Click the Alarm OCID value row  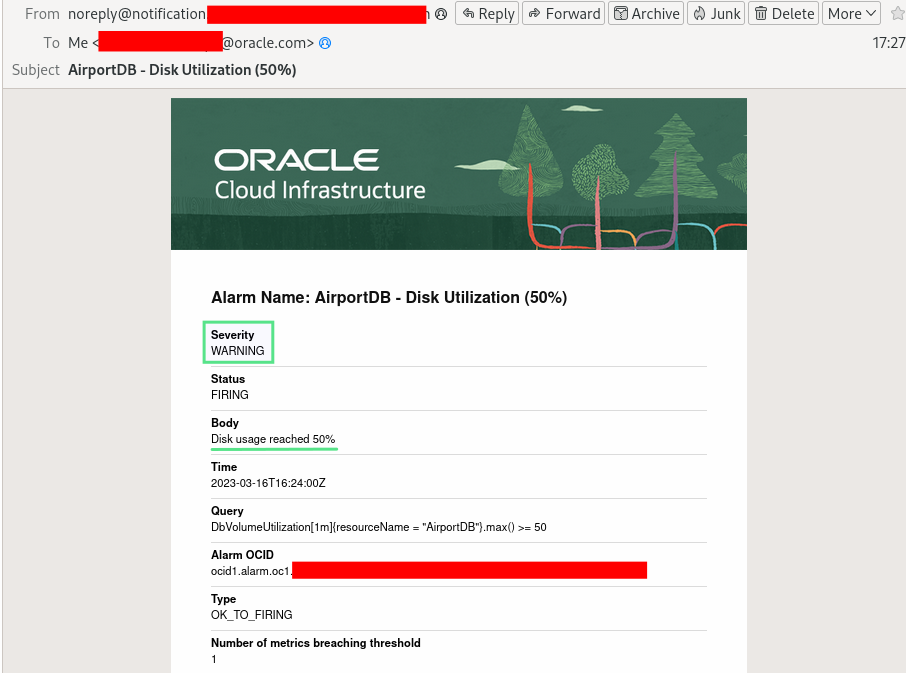400,571
